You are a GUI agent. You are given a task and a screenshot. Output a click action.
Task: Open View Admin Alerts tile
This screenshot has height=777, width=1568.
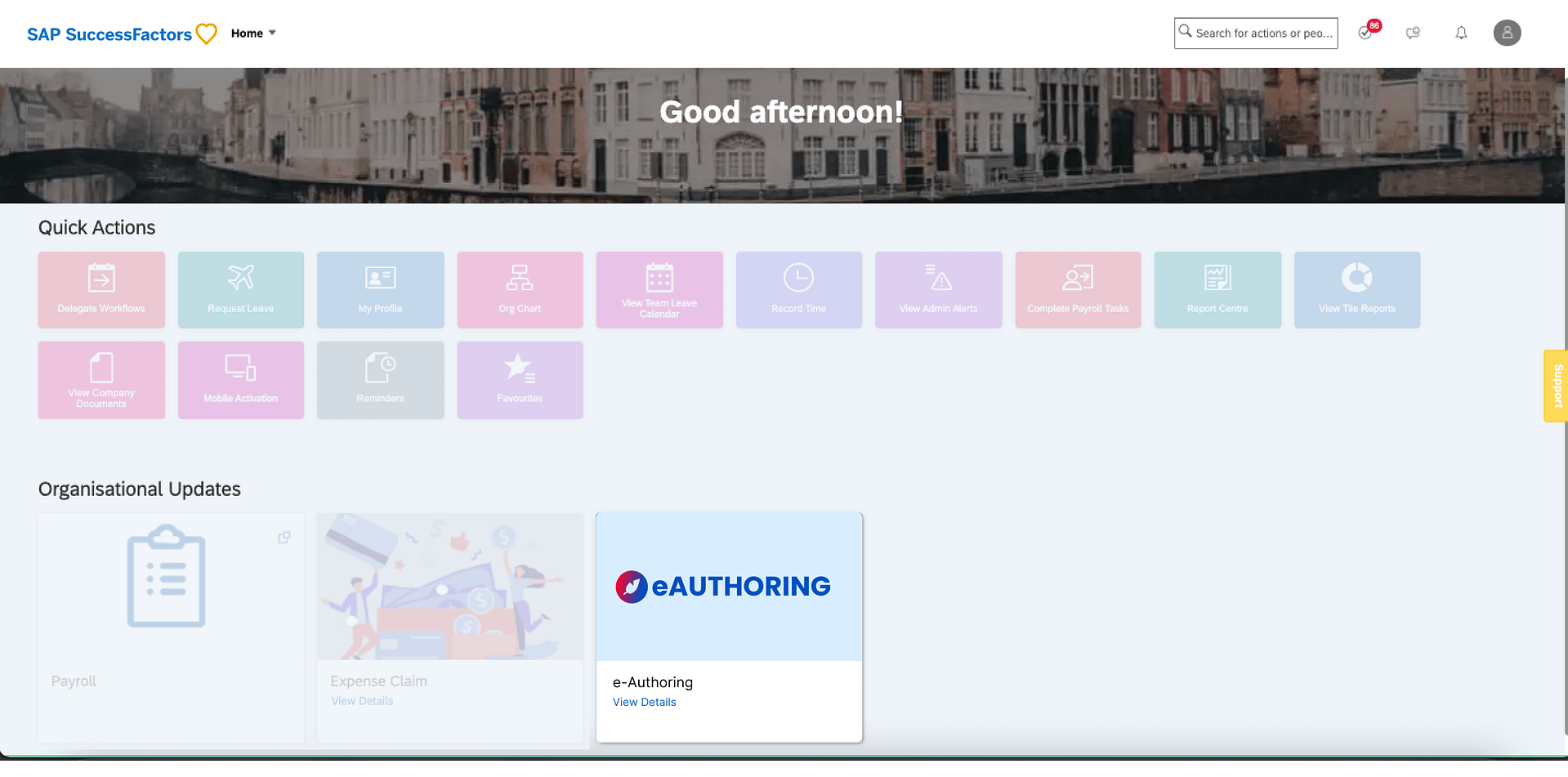click(938, 290)
